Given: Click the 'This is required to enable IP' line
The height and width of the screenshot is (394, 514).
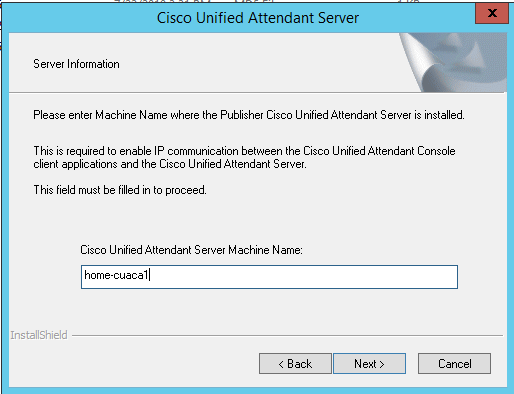Looking at the screenshot, I should click(x=244, y=151).
